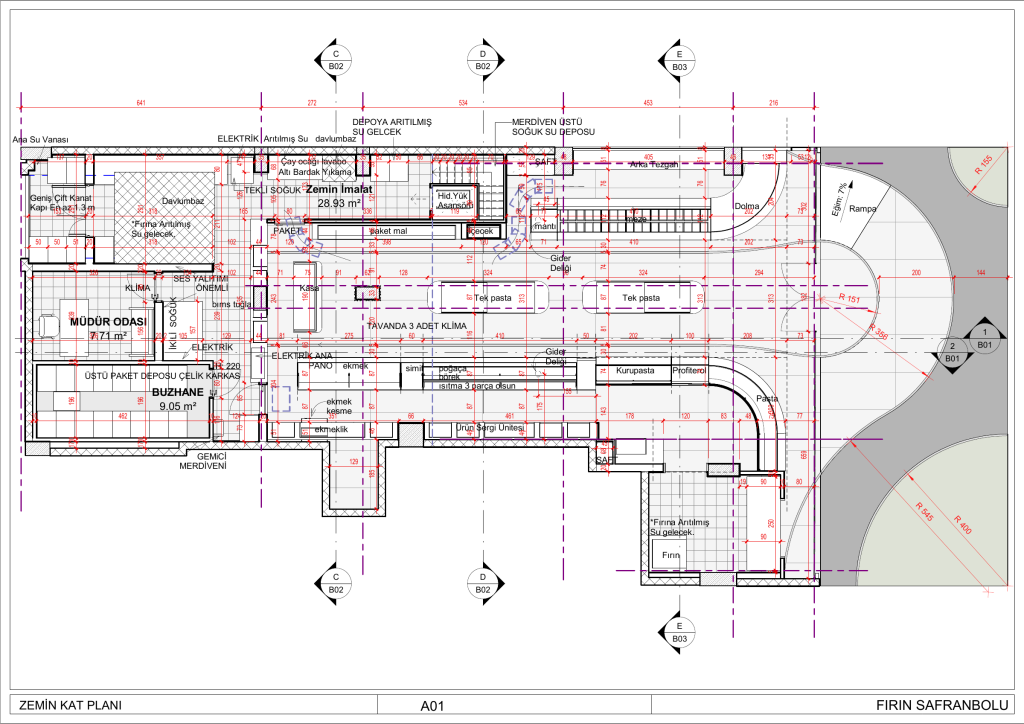Image resolution: width=1024 pixels, height=724 pixels.
Task: Select the Kurupasta counter label
Action: [635, 370]
